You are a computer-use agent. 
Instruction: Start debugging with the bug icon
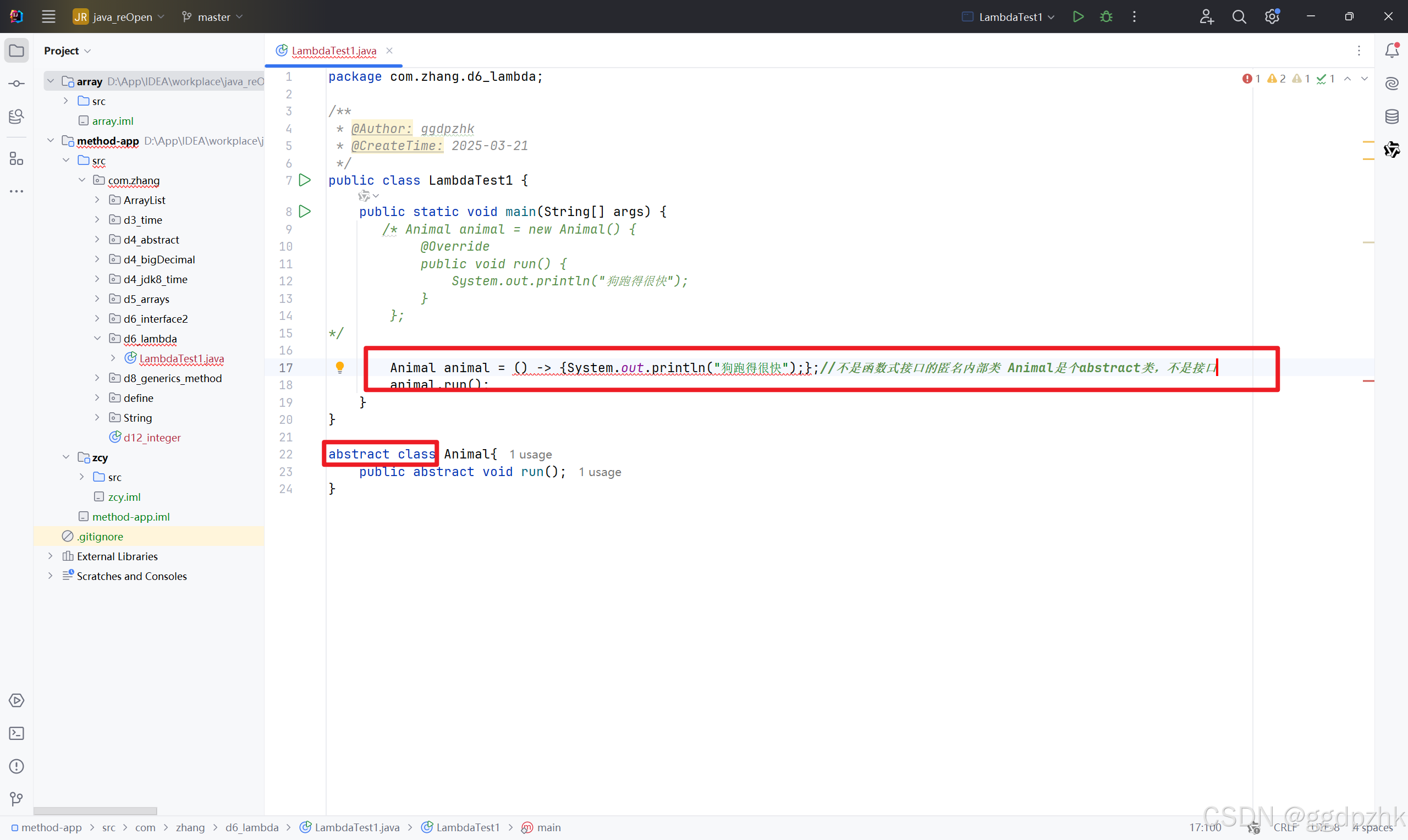(x=1105, y=16)
